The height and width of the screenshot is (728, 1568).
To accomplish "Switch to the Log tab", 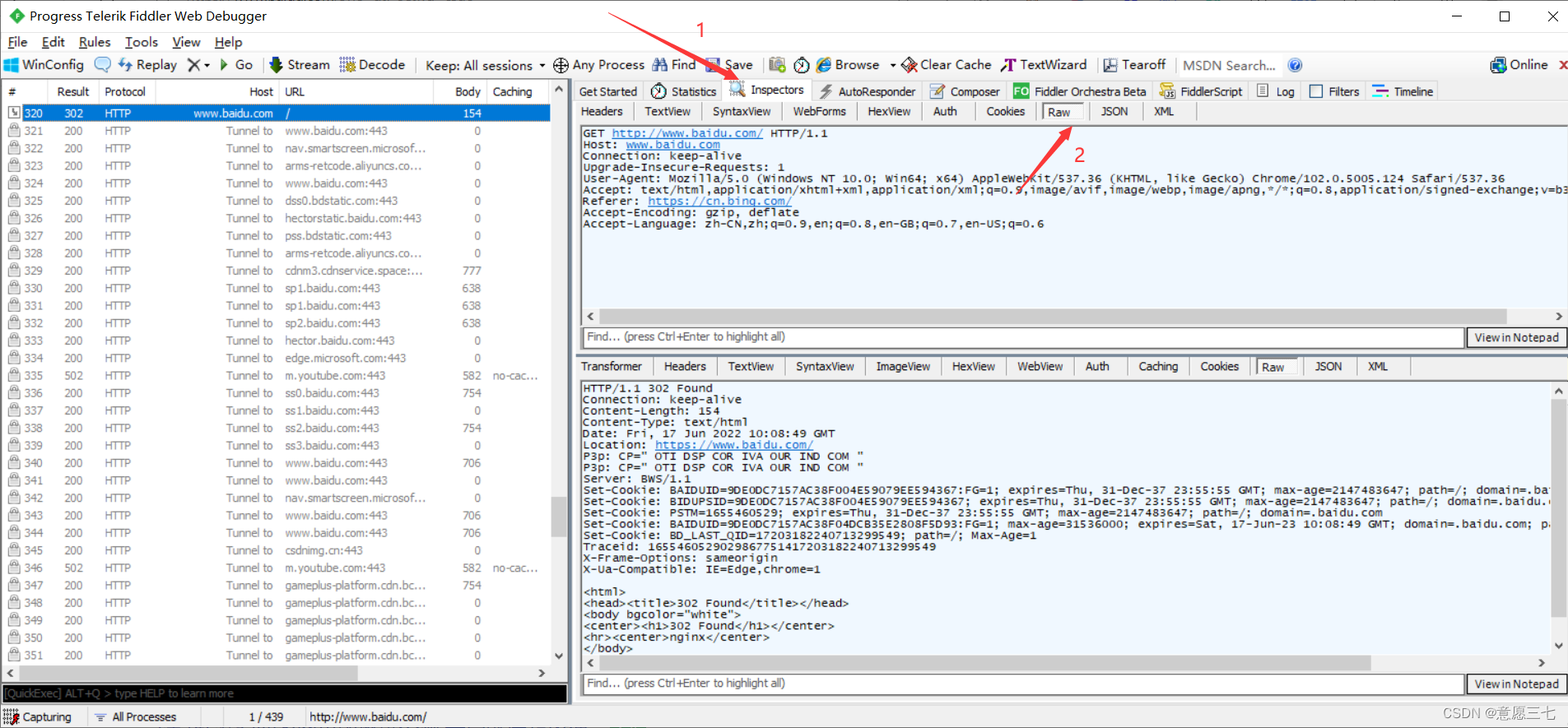I will pos(1276,91).
